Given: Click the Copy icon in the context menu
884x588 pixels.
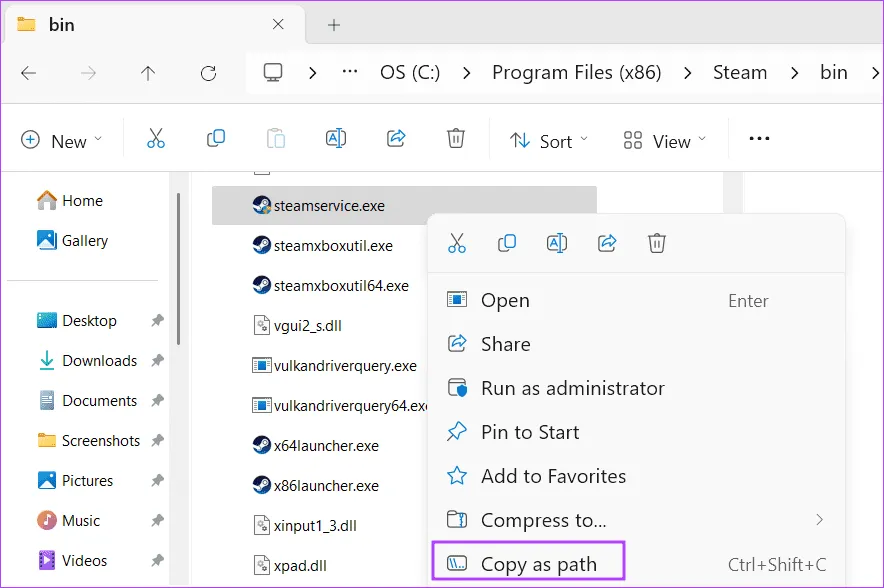Looking at the screenshot, I should [507, 244].
